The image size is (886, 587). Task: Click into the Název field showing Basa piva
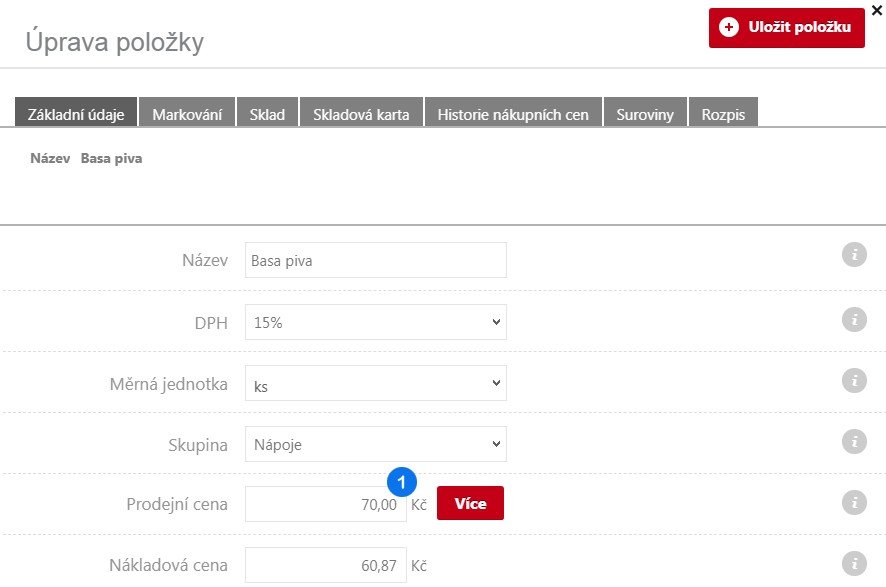coord(375,259)
